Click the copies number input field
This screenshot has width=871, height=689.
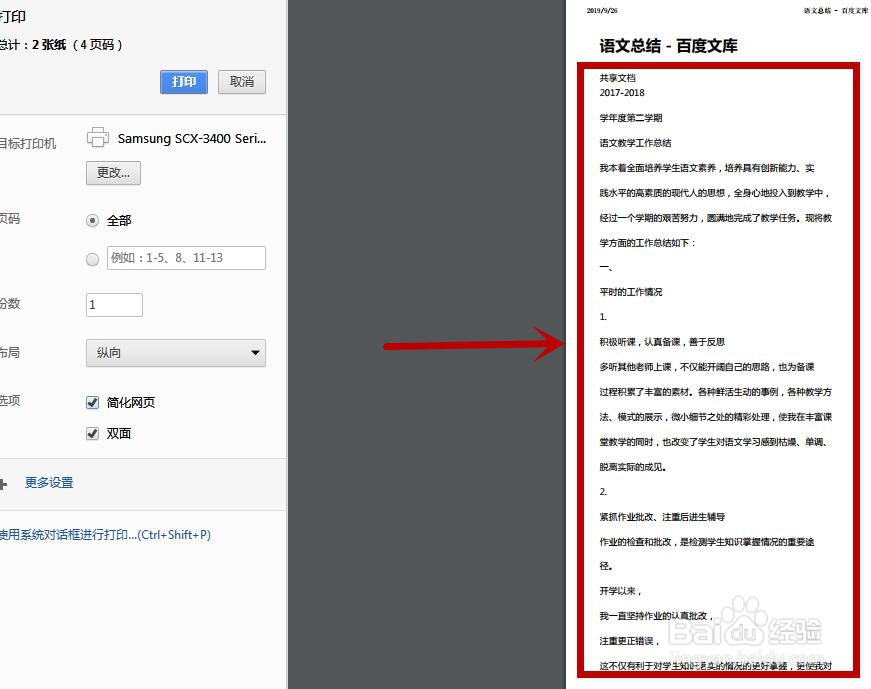tap(114, 305)
